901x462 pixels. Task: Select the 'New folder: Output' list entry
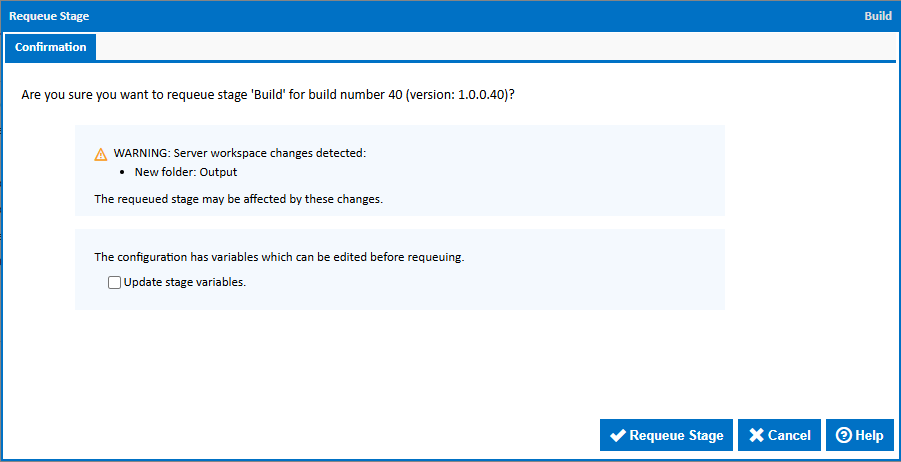click(185, 172)
